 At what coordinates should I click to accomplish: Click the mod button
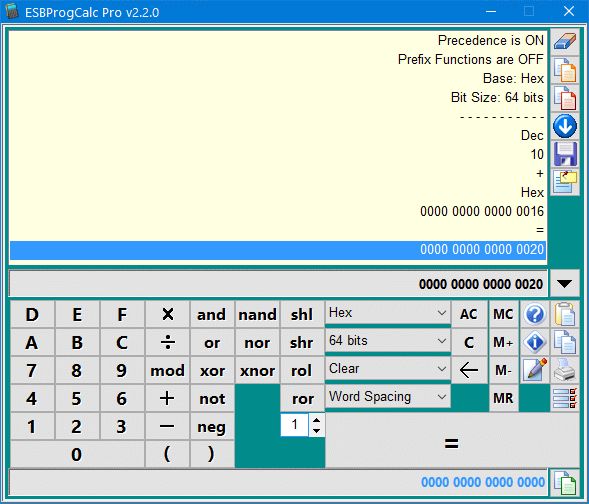(x=167, y=370)
